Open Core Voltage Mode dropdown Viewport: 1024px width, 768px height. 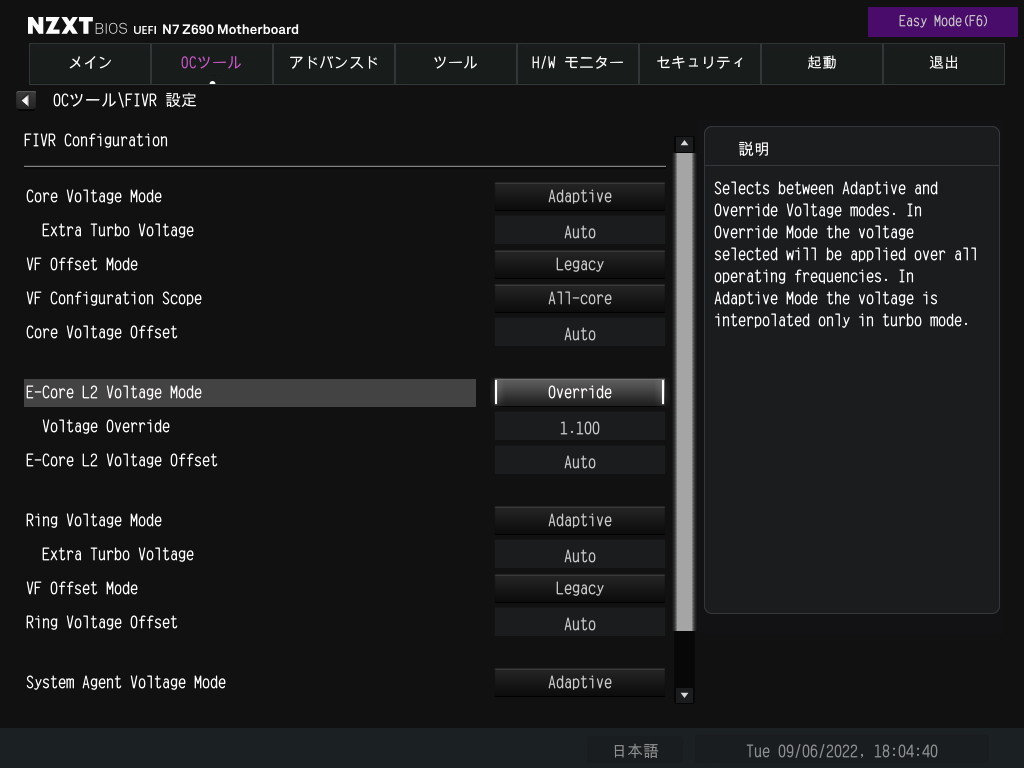pos(580,197)
